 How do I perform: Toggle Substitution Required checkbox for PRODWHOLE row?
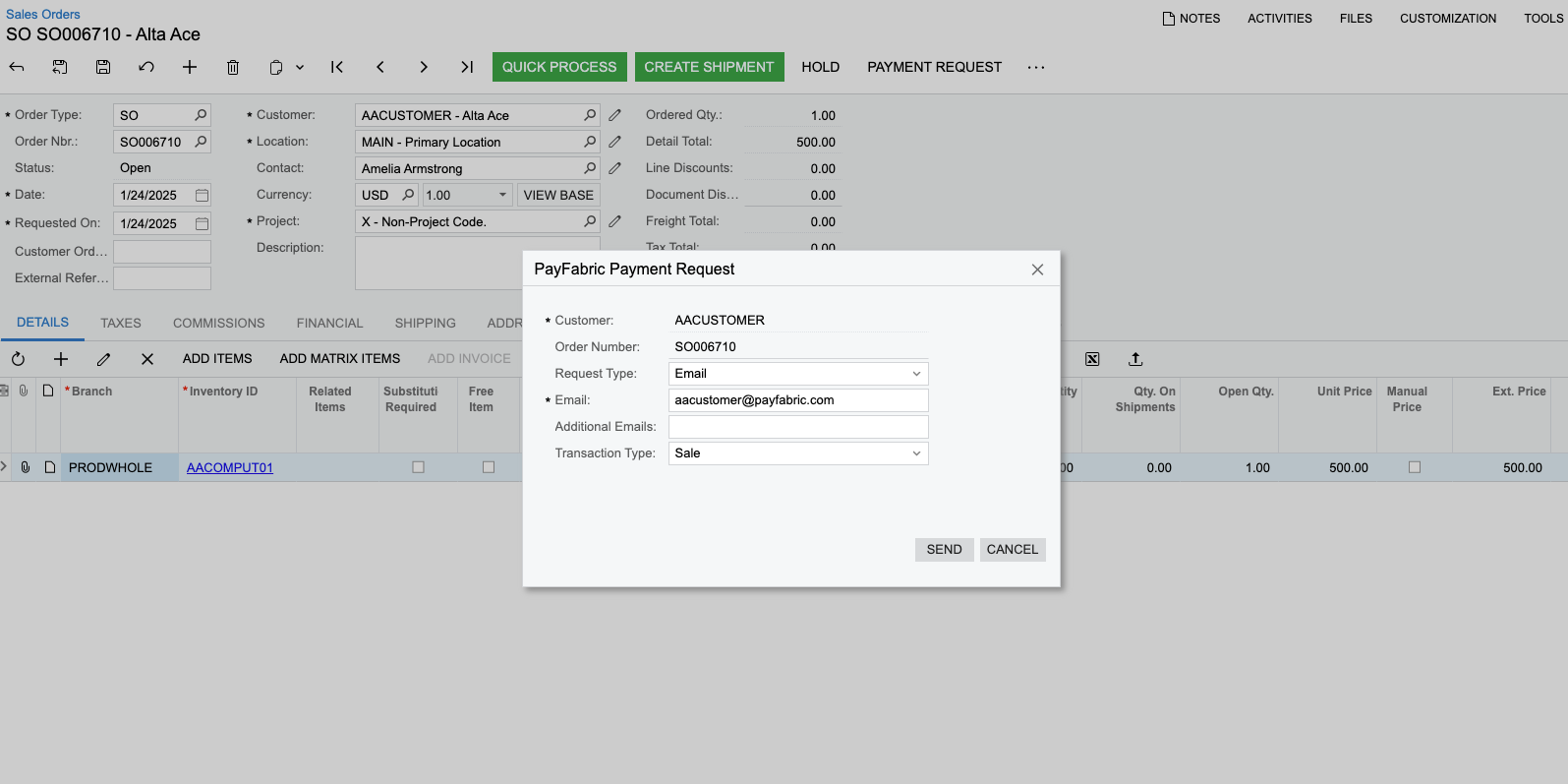[418, 467]
